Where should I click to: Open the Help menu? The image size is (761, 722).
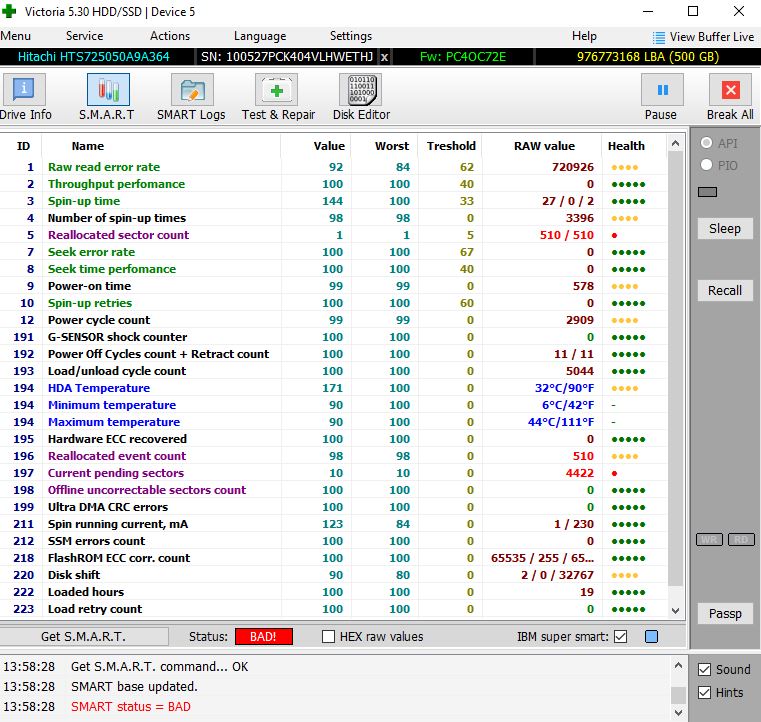(x=584, y=36)
